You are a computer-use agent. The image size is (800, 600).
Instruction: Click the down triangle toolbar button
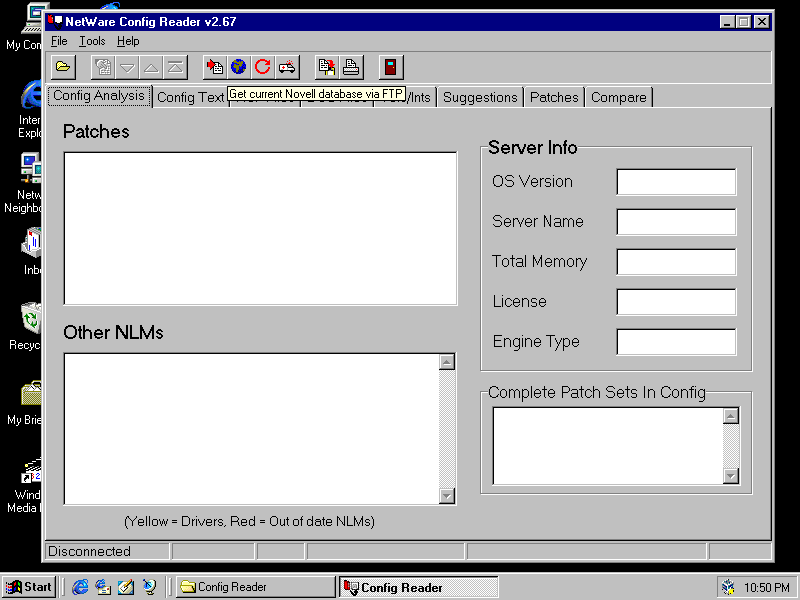[127, 67]
